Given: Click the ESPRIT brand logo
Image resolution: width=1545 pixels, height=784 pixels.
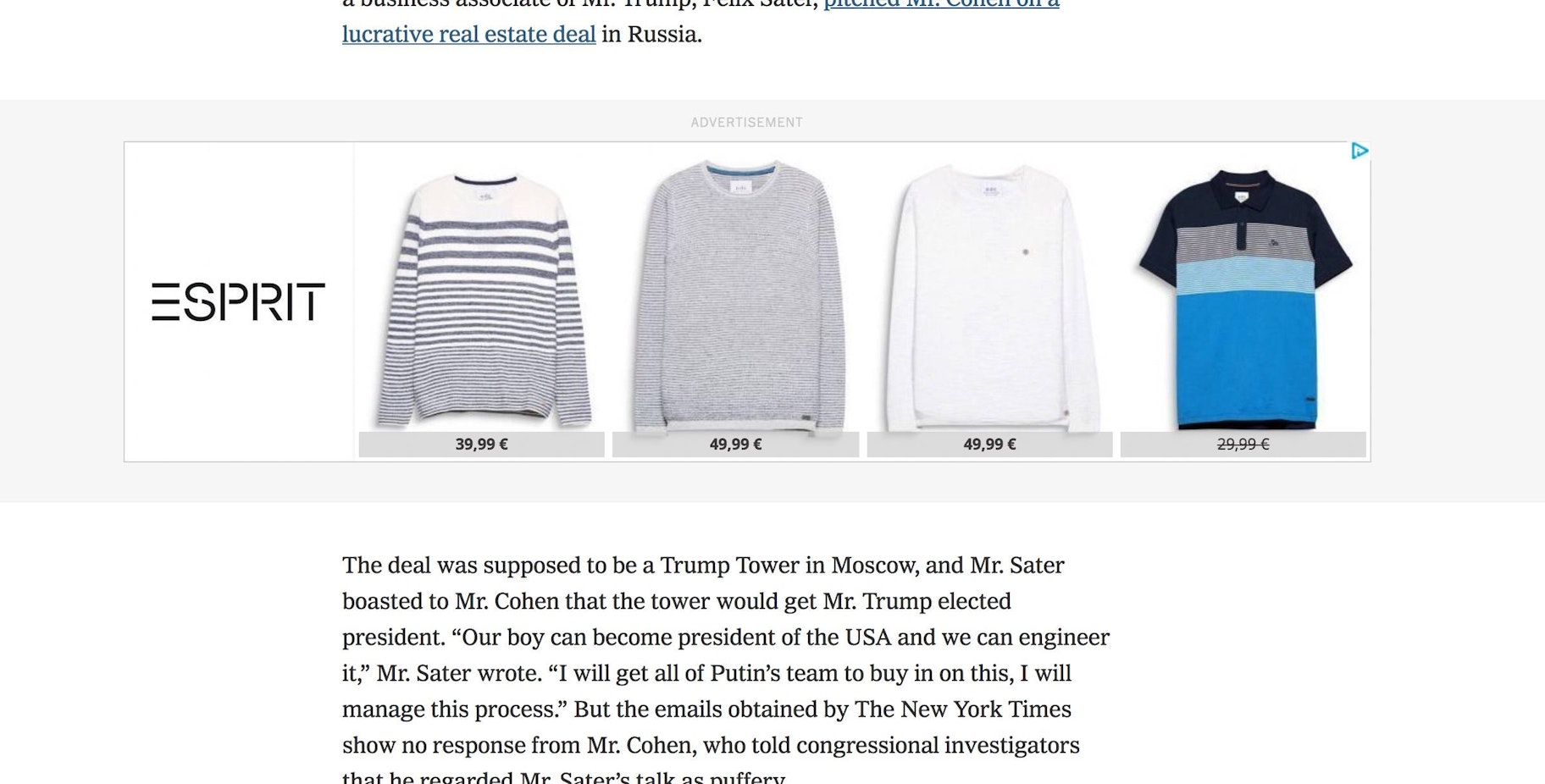Looking at the screenshot, I should tap(238, 302).
